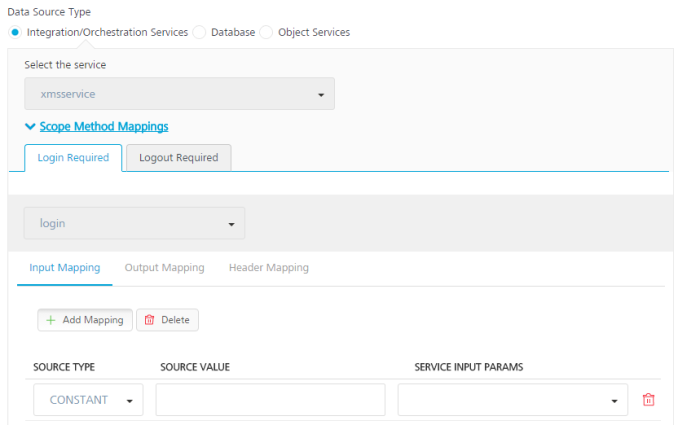Click the Source Value input field
Viewport: 678px width, 425px height.
coord(270,400)
